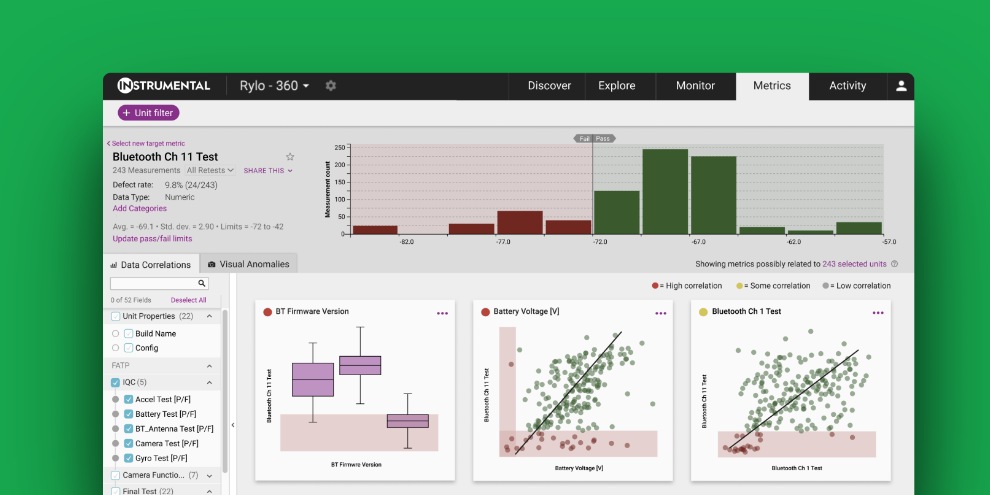Click the help icon beside 243 selected units
The height and width of the screenshot is (495, 990).
tap(894, 264)
